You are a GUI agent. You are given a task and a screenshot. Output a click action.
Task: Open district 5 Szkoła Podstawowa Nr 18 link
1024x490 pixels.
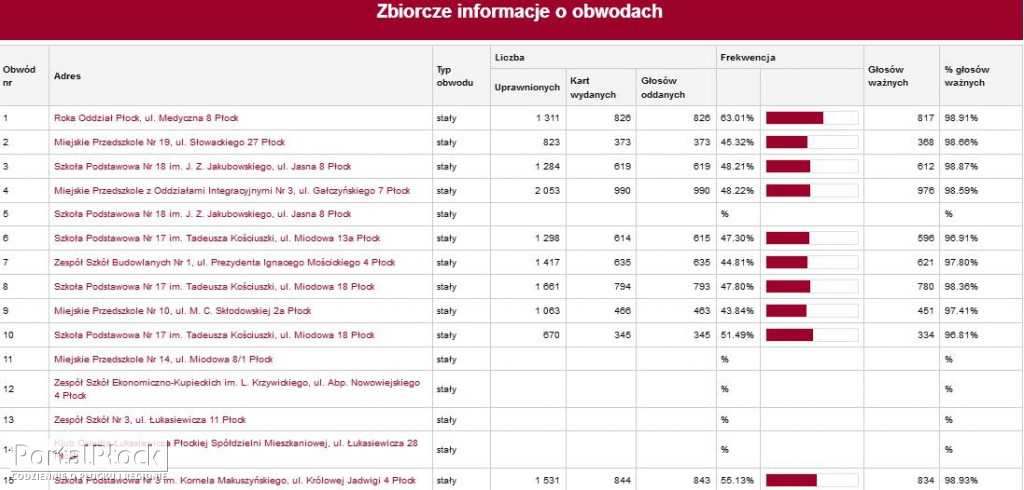202,214
